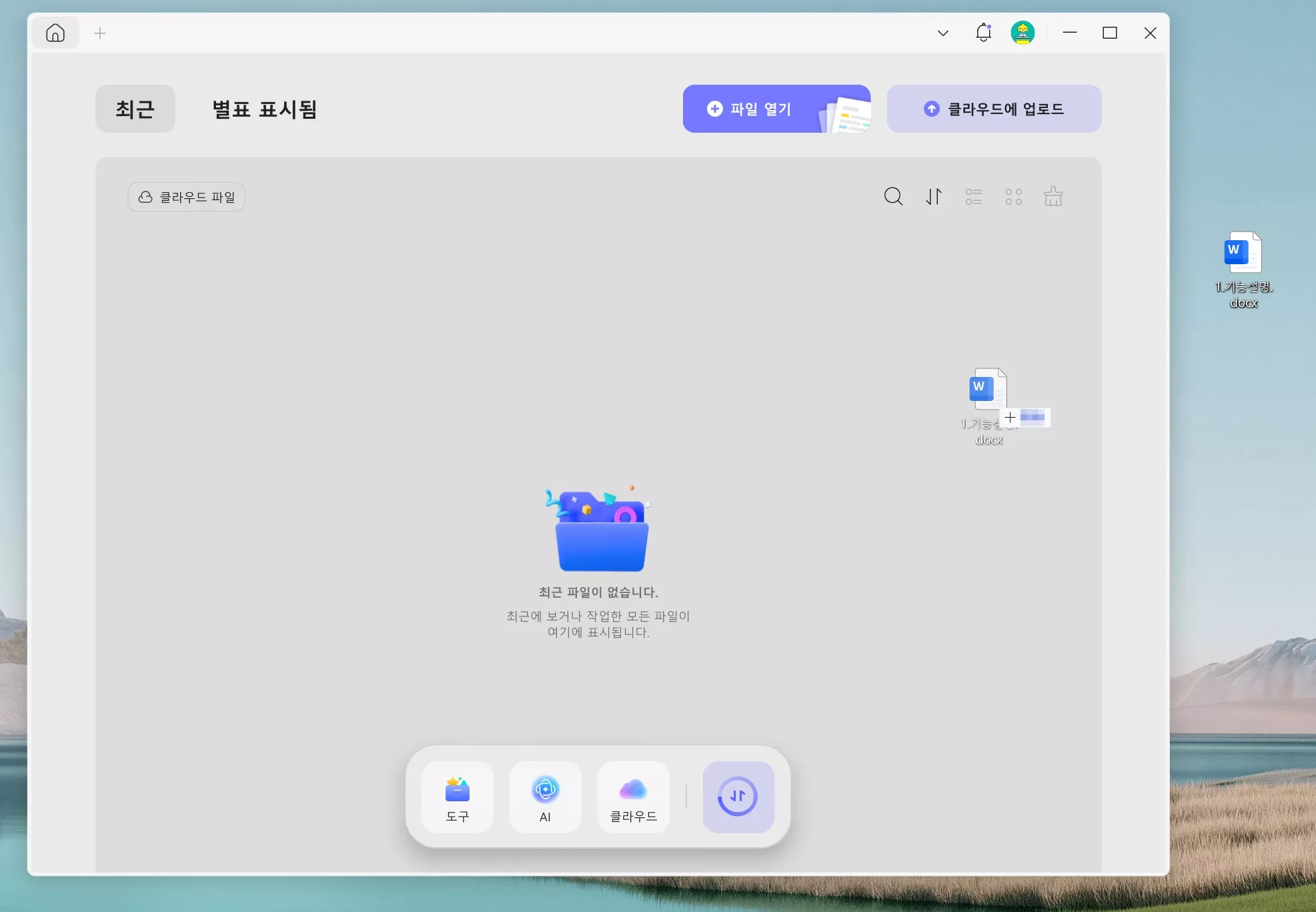Maximize the application window
This screenshot has width=1316, height=912.
[x=1110, y=33]
